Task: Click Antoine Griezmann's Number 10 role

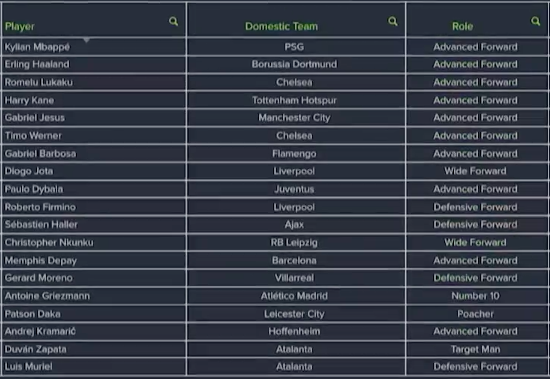Action: pyautogui.click(x=477, y=296)
